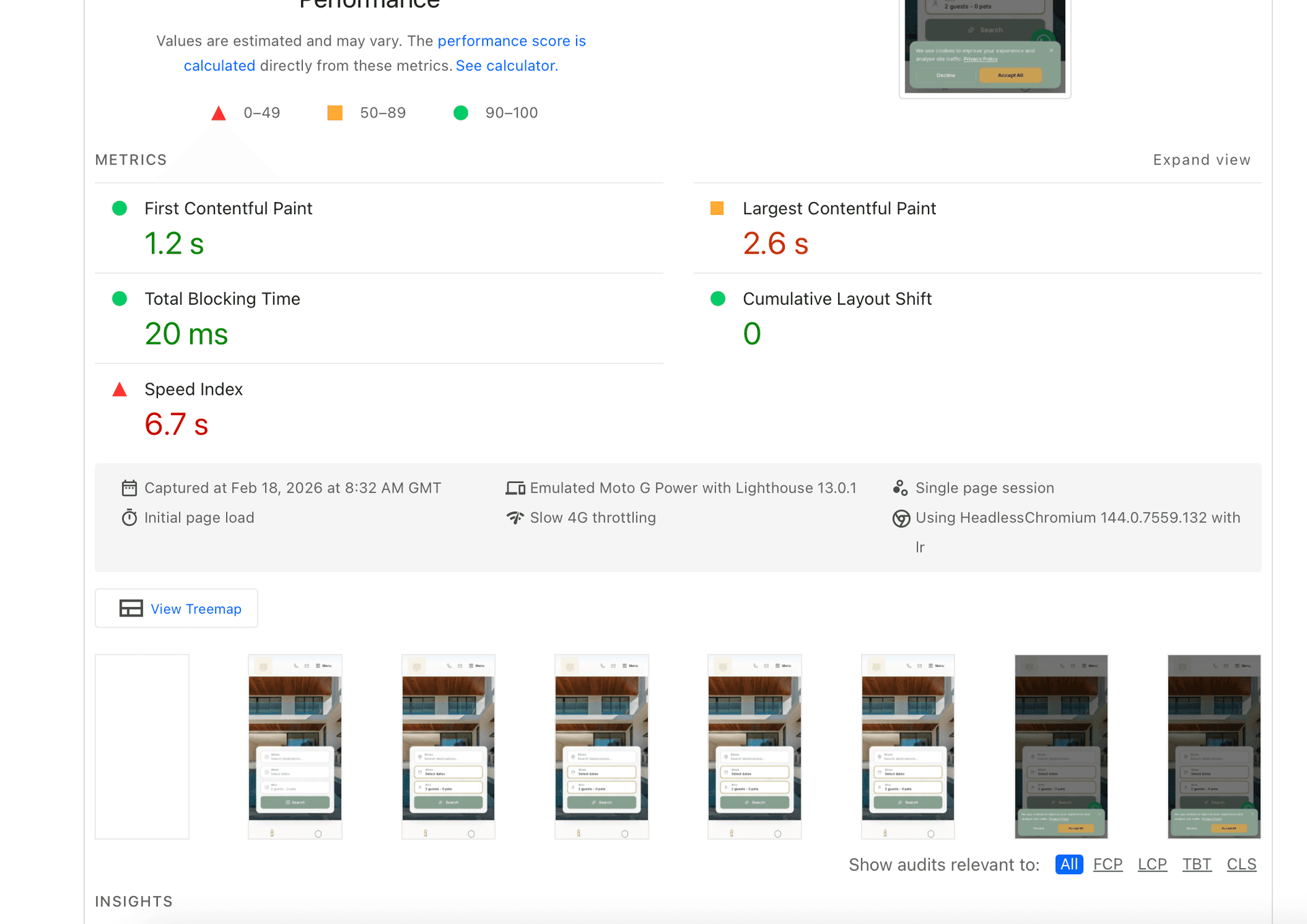Click the Single page session icon
This screenshot has width=1307, height=924.
(x=900, y=488)
